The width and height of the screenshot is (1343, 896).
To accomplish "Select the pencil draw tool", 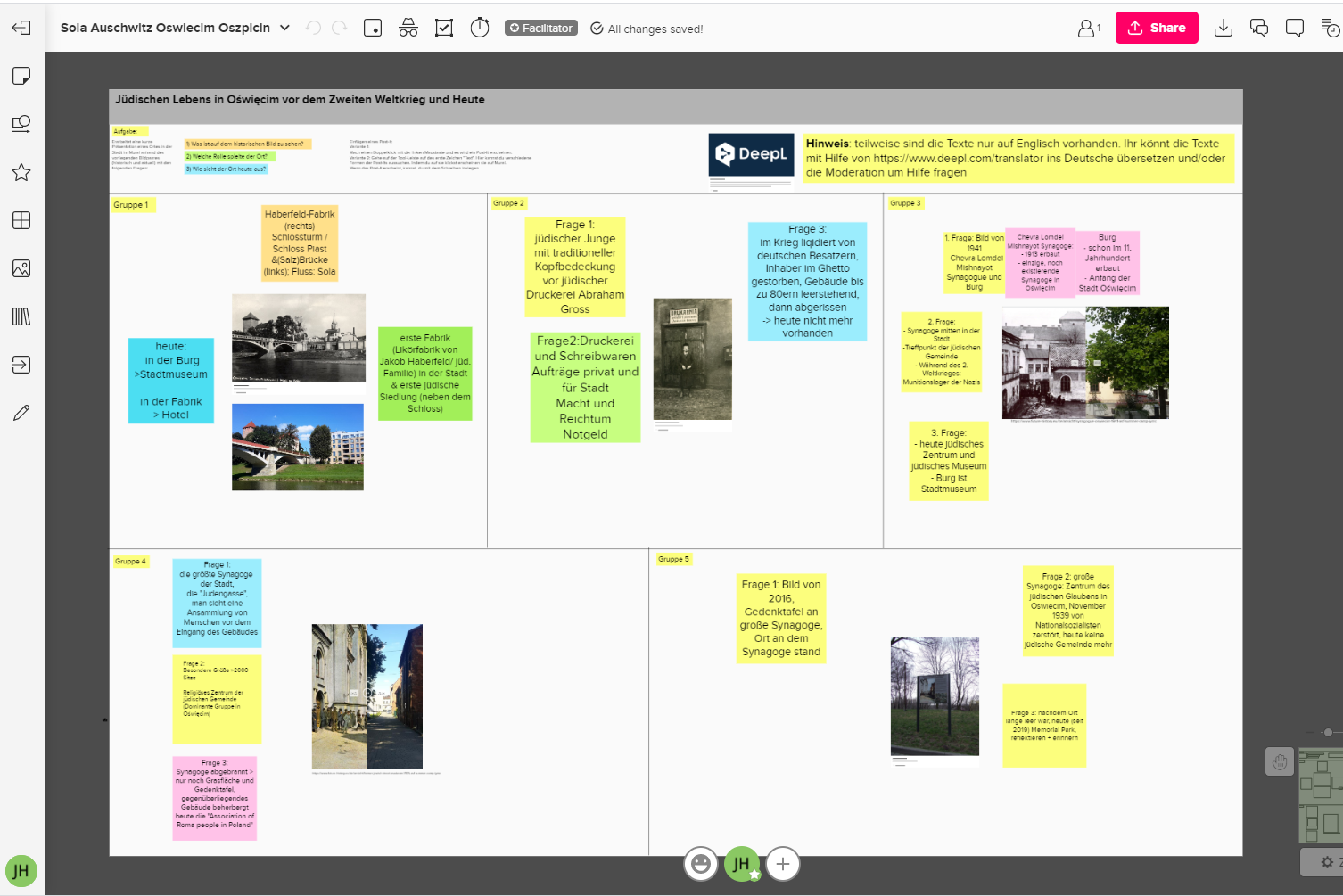I will pos(21,413).
